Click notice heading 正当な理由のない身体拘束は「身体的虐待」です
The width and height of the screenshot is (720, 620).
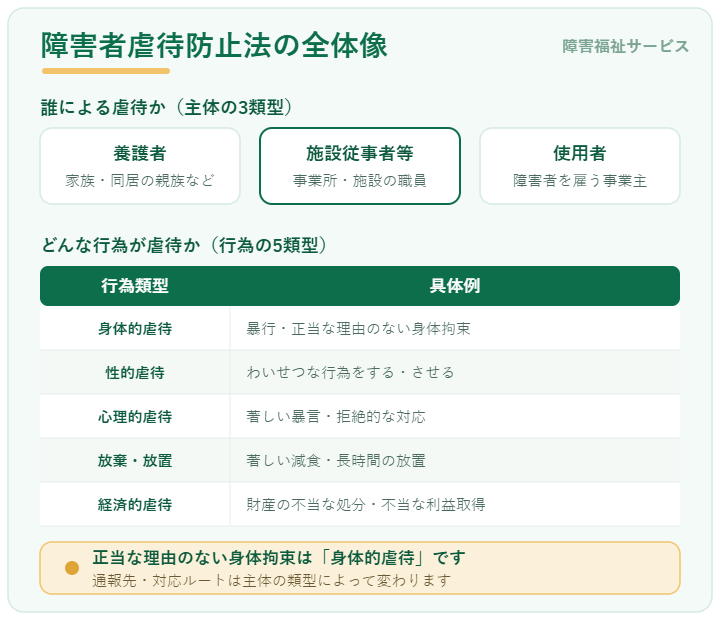coord(279,558)
